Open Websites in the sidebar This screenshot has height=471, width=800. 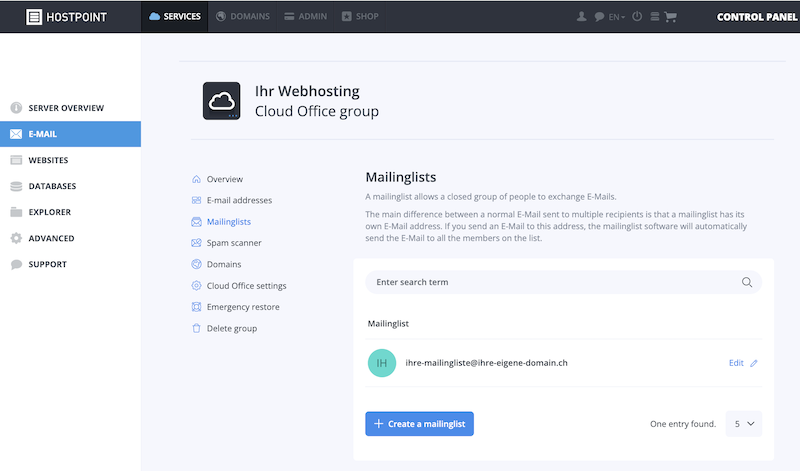tap(70, 160)
